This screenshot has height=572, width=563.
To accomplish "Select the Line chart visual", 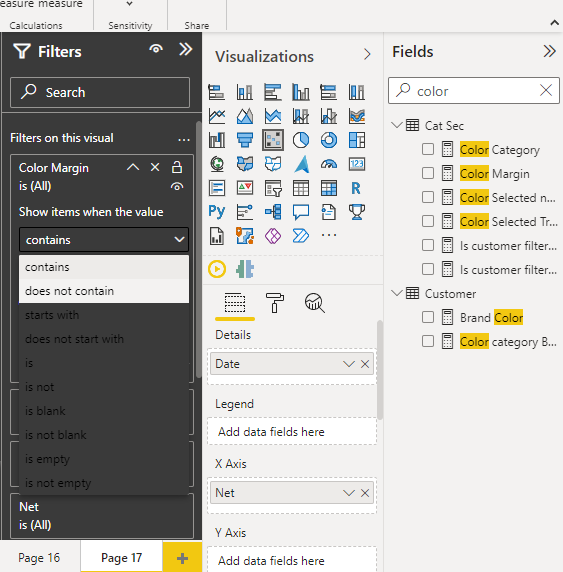I will coord(217,116).
